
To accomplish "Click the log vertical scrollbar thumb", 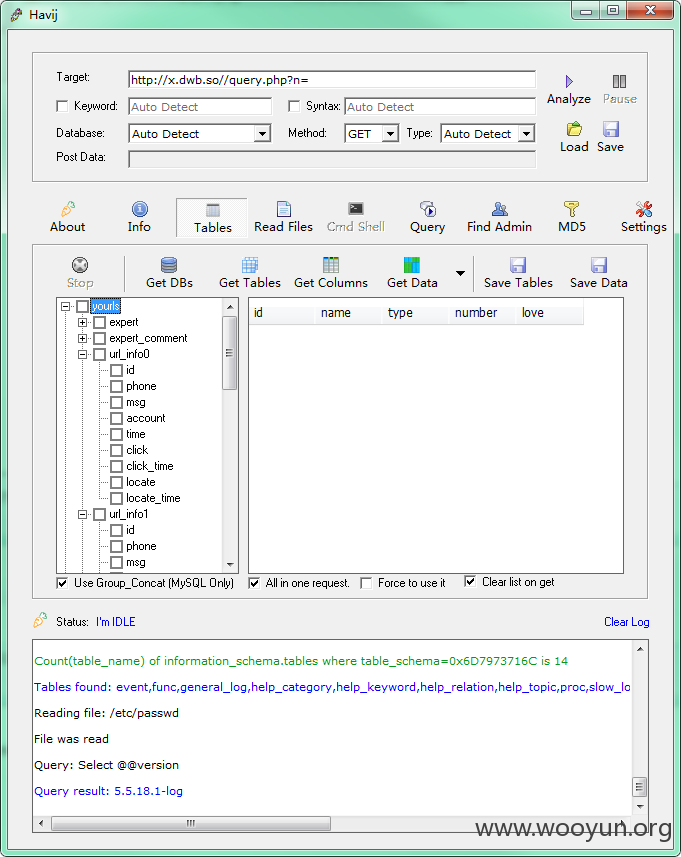I will [639, 788].
